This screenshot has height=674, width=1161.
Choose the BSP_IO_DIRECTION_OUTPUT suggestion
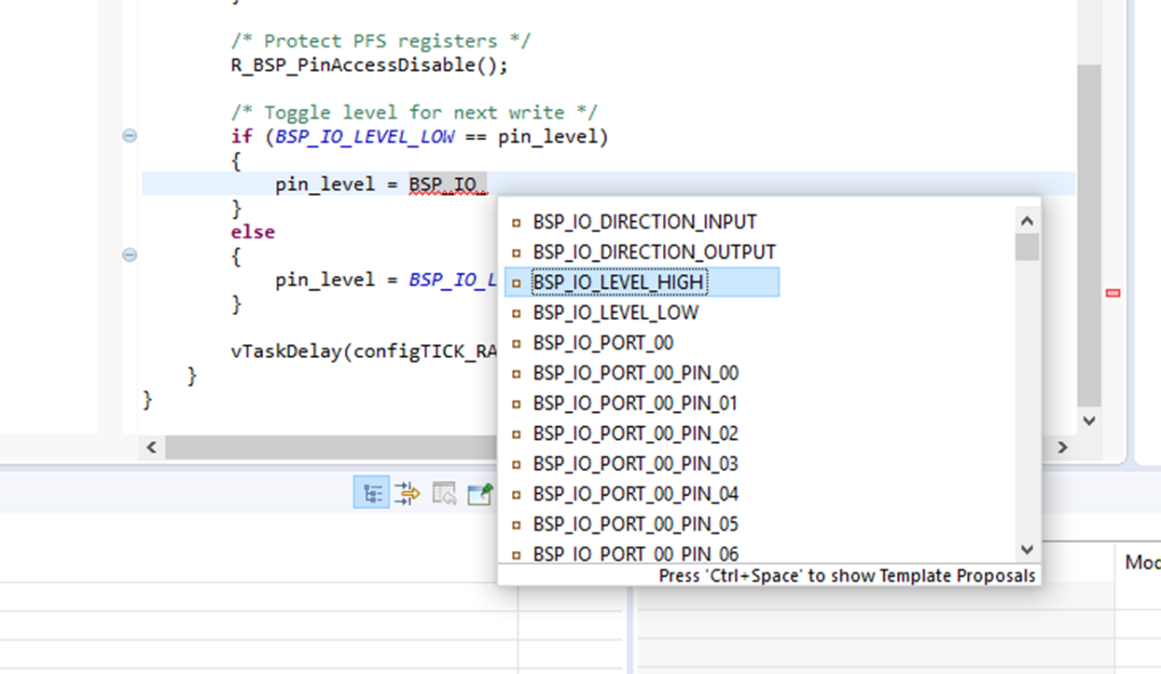[655, 252]
